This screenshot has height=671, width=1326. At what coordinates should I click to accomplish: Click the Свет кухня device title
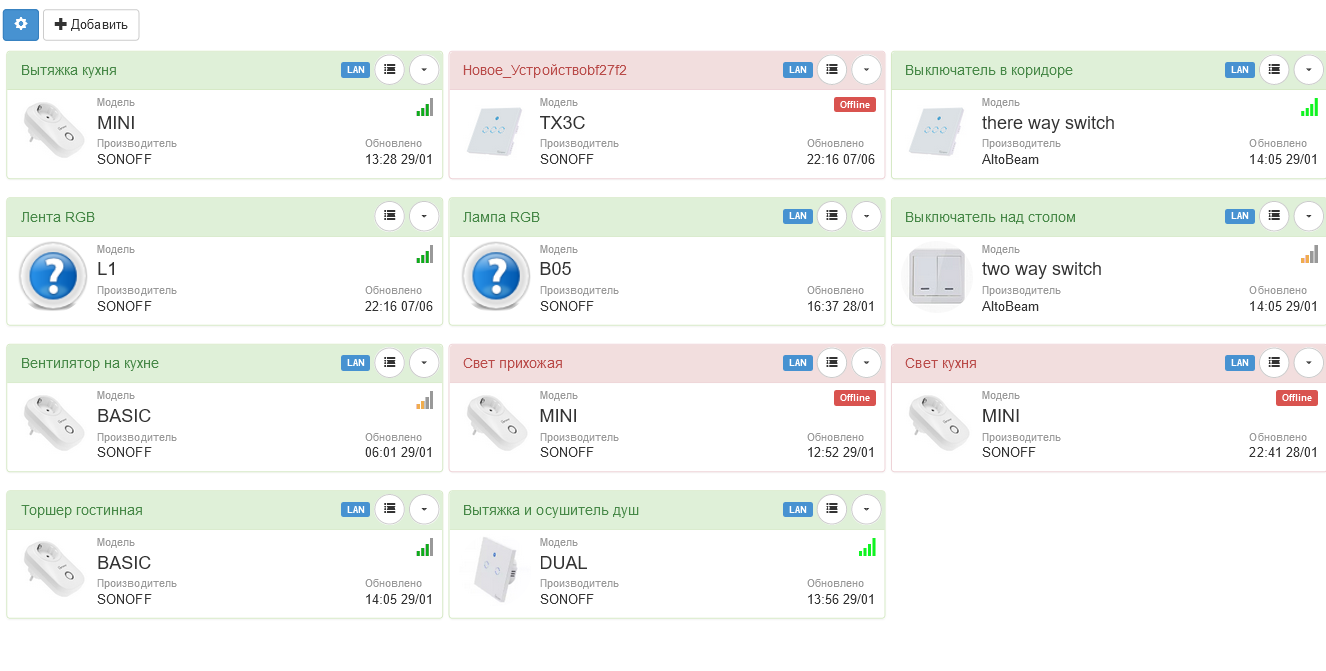coord(940,363)
